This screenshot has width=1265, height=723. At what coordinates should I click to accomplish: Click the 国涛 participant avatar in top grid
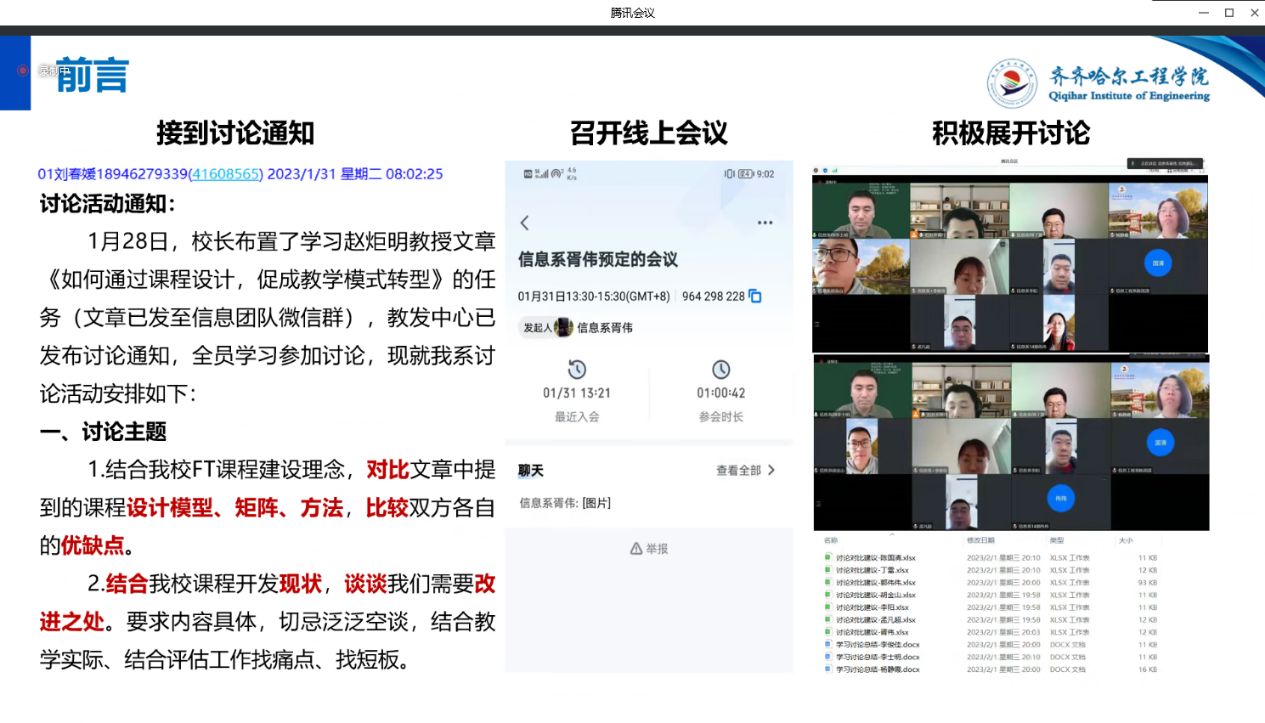tap(1159, 262)
